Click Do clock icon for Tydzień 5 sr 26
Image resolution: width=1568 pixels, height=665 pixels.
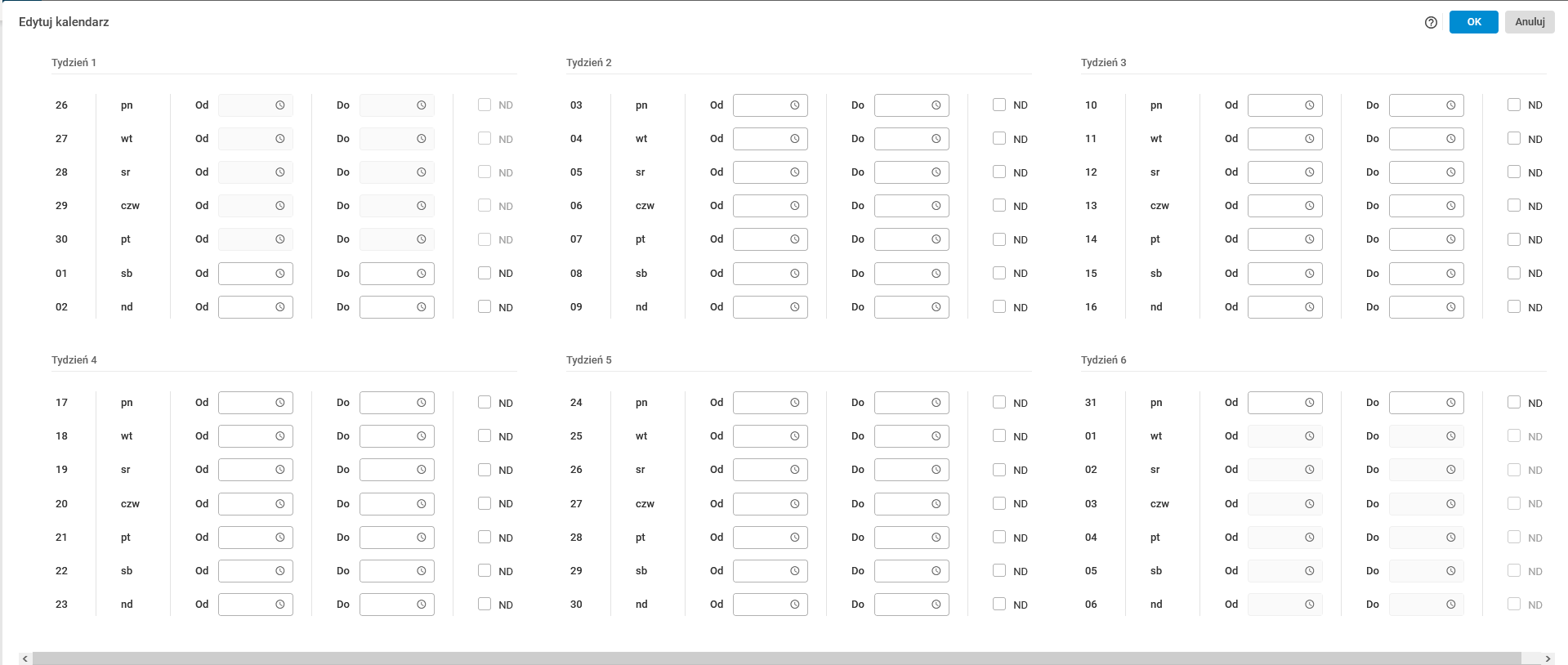(936, 470)
